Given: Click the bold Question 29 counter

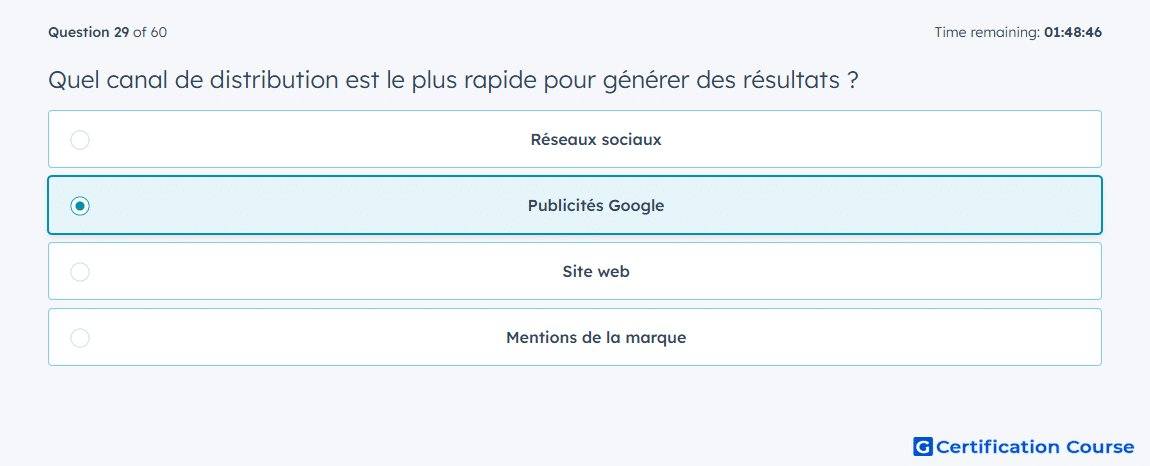Looking at the screenshot, I should click(x=89, y=32).
